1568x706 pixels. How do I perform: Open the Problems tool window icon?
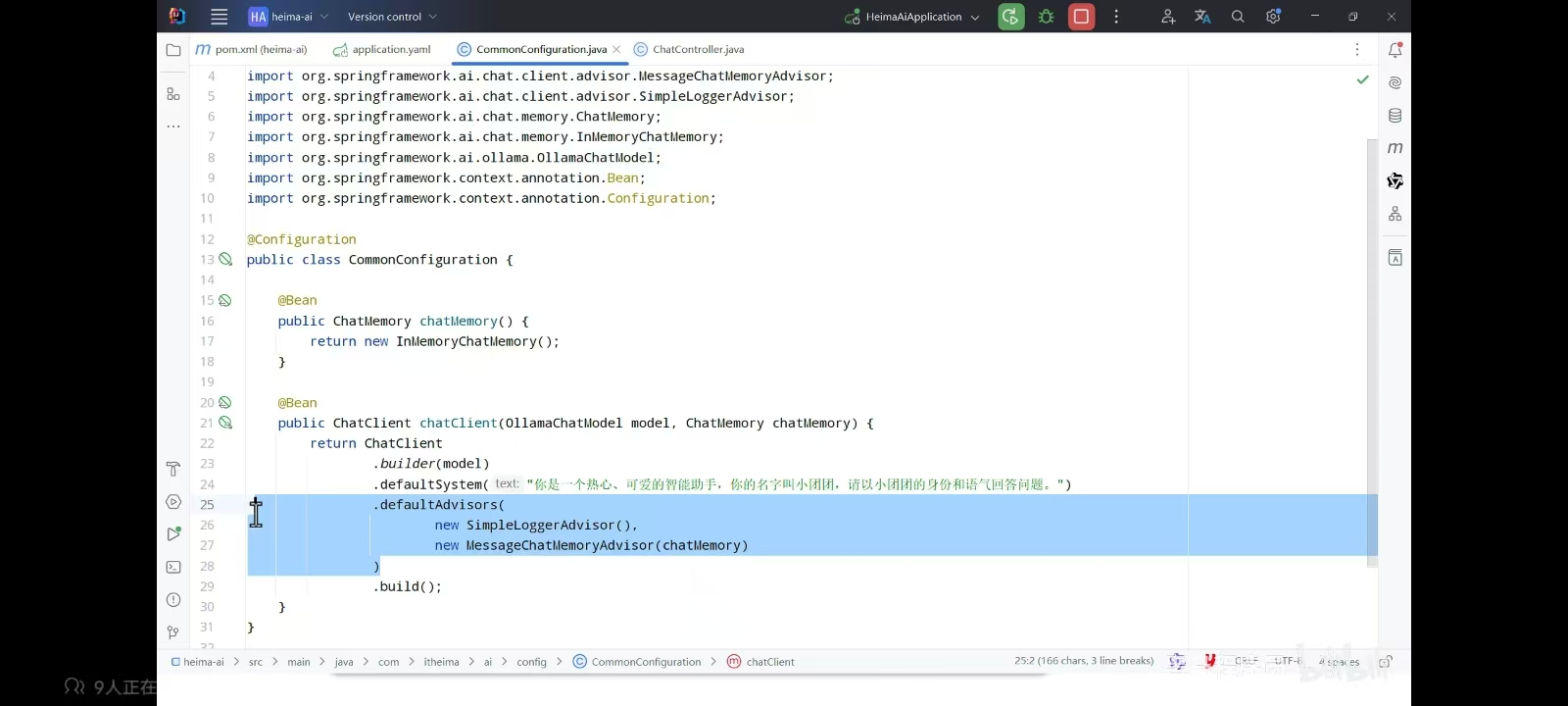pos(173,599)
